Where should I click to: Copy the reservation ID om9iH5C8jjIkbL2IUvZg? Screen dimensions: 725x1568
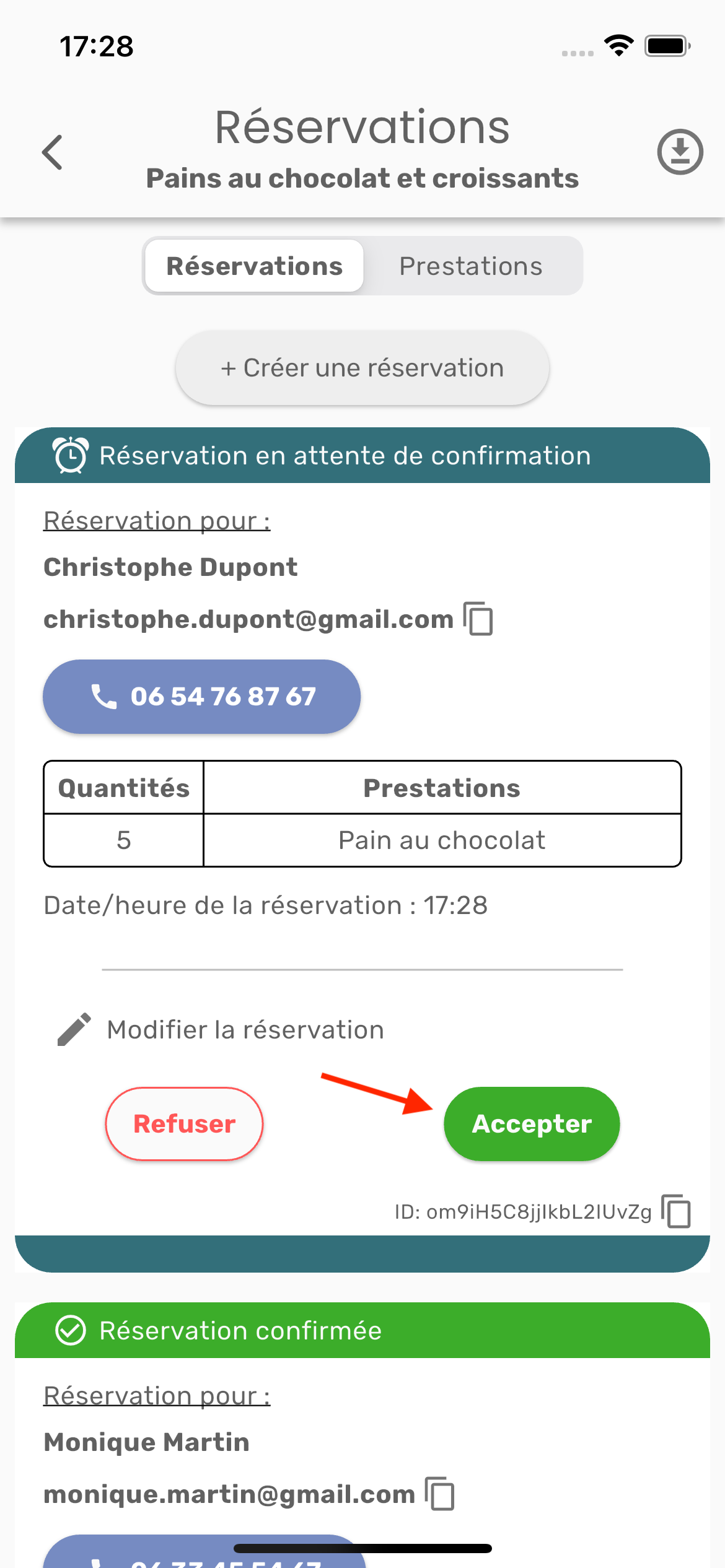(x=676, y=1211)
